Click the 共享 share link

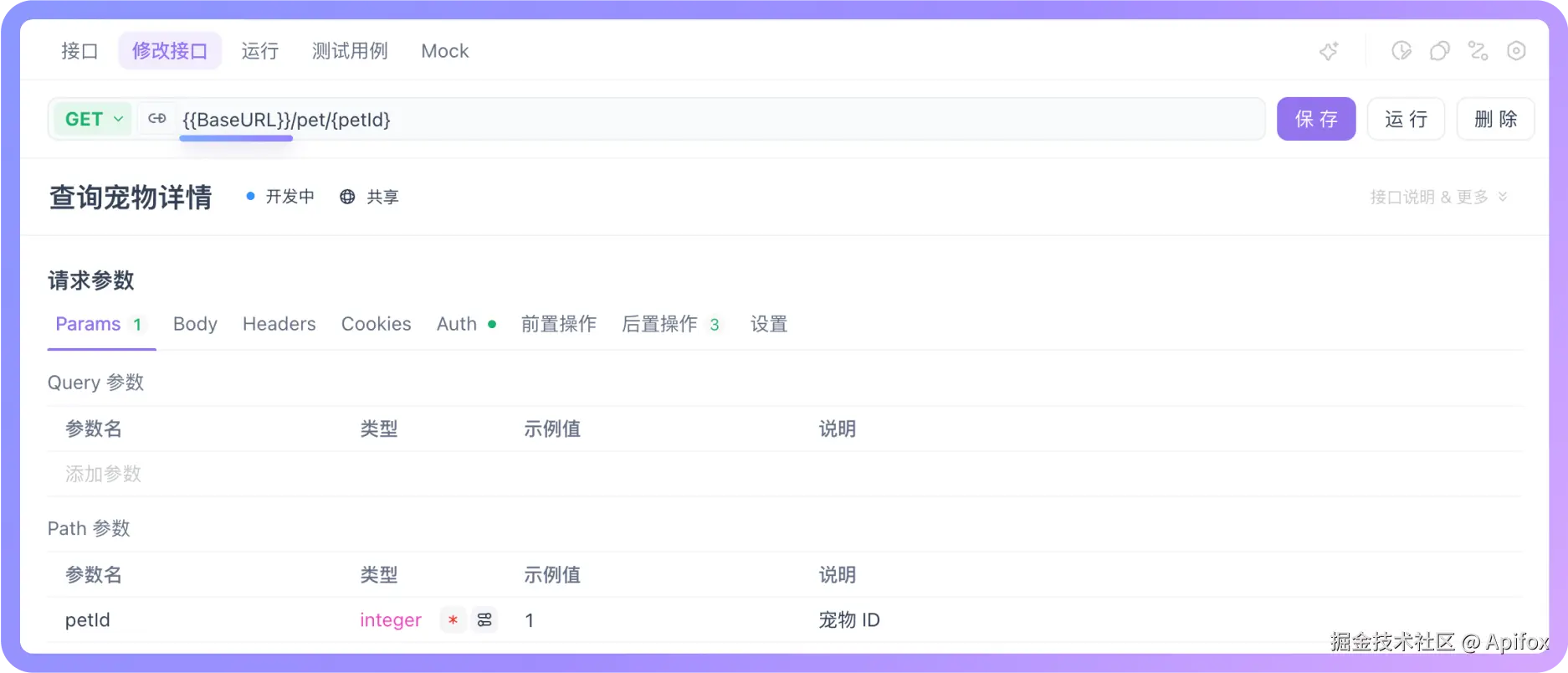[382, 197]
